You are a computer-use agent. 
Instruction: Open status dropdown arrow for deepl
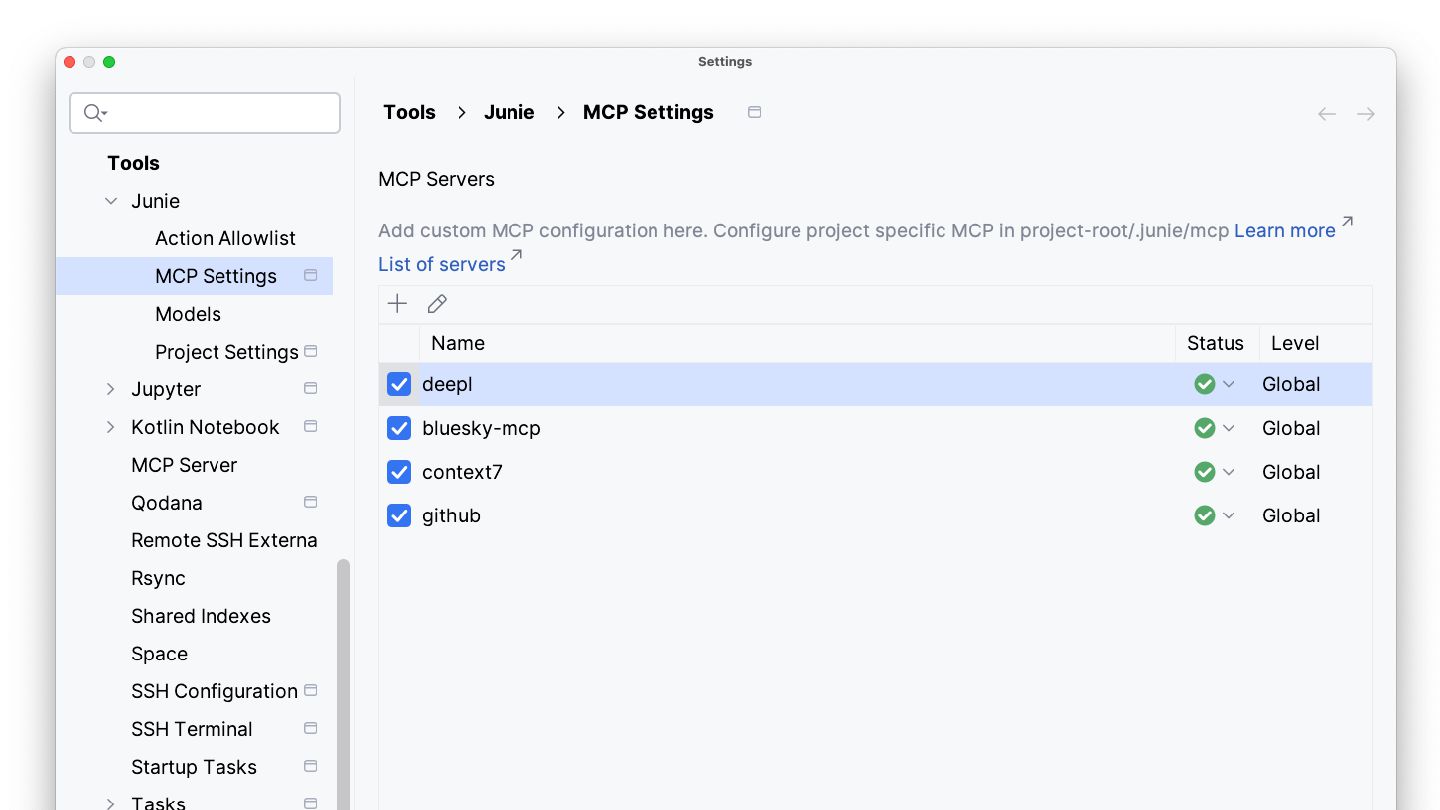[1229, 384]
